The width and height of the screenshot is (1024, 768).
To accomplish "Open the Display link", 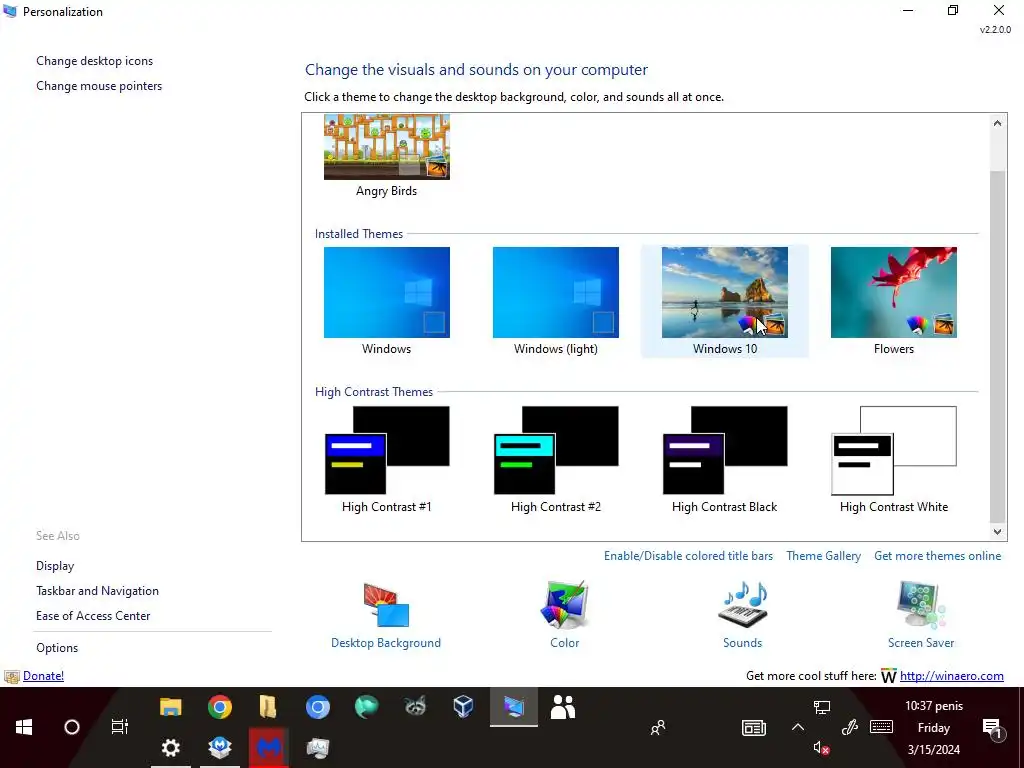I will pos(55,566).
